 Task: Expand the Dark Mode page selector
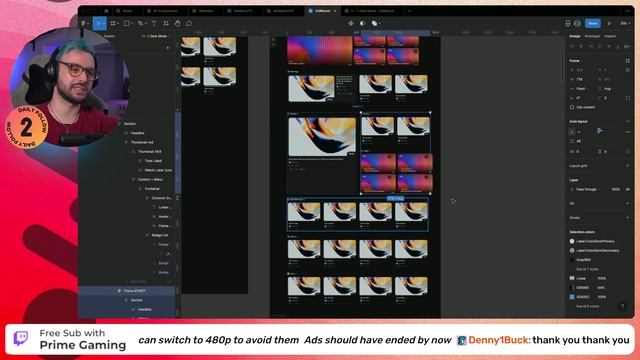pos(155,36)
